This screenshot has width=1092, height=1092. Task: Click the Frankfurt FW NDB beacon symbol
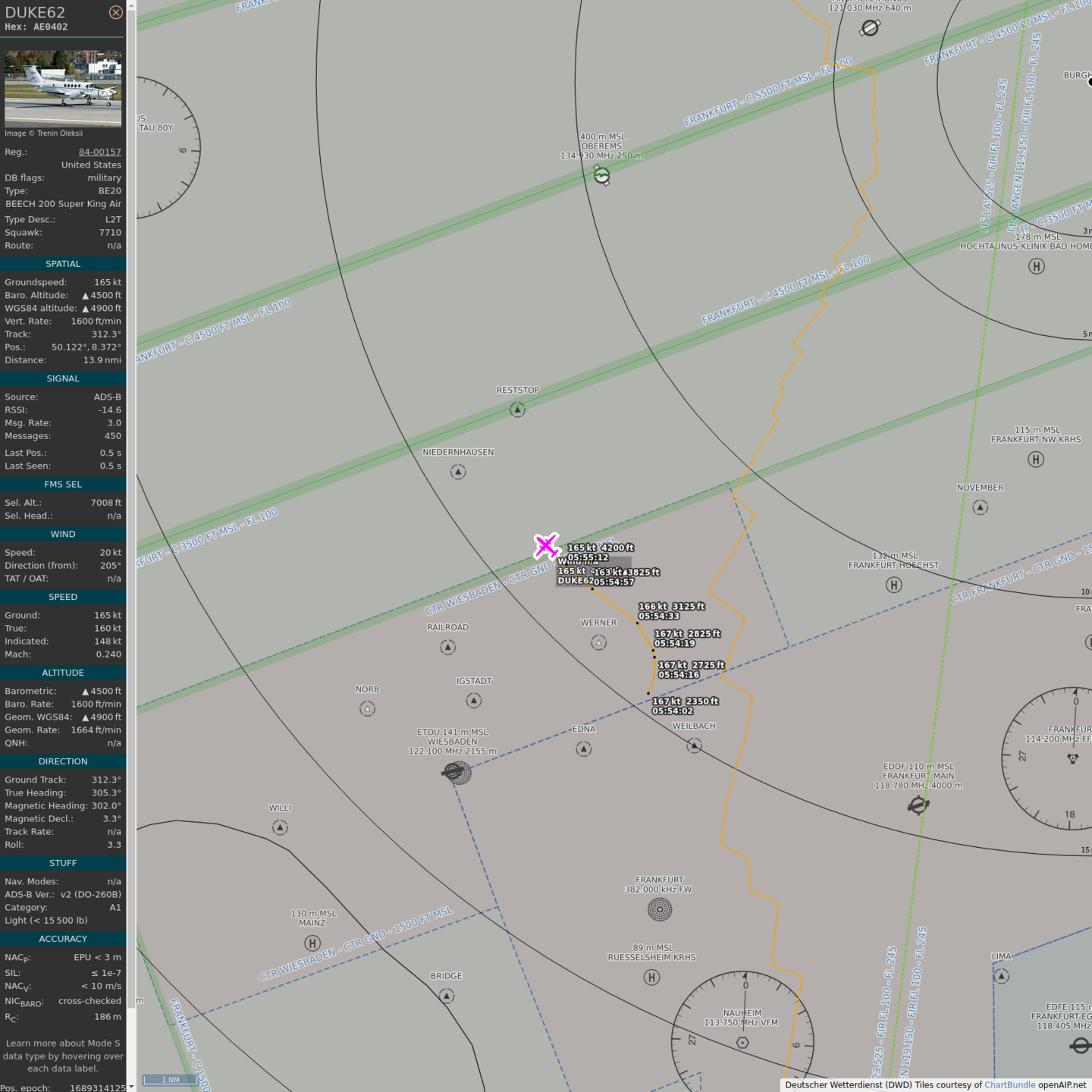[x=660, y=909]
